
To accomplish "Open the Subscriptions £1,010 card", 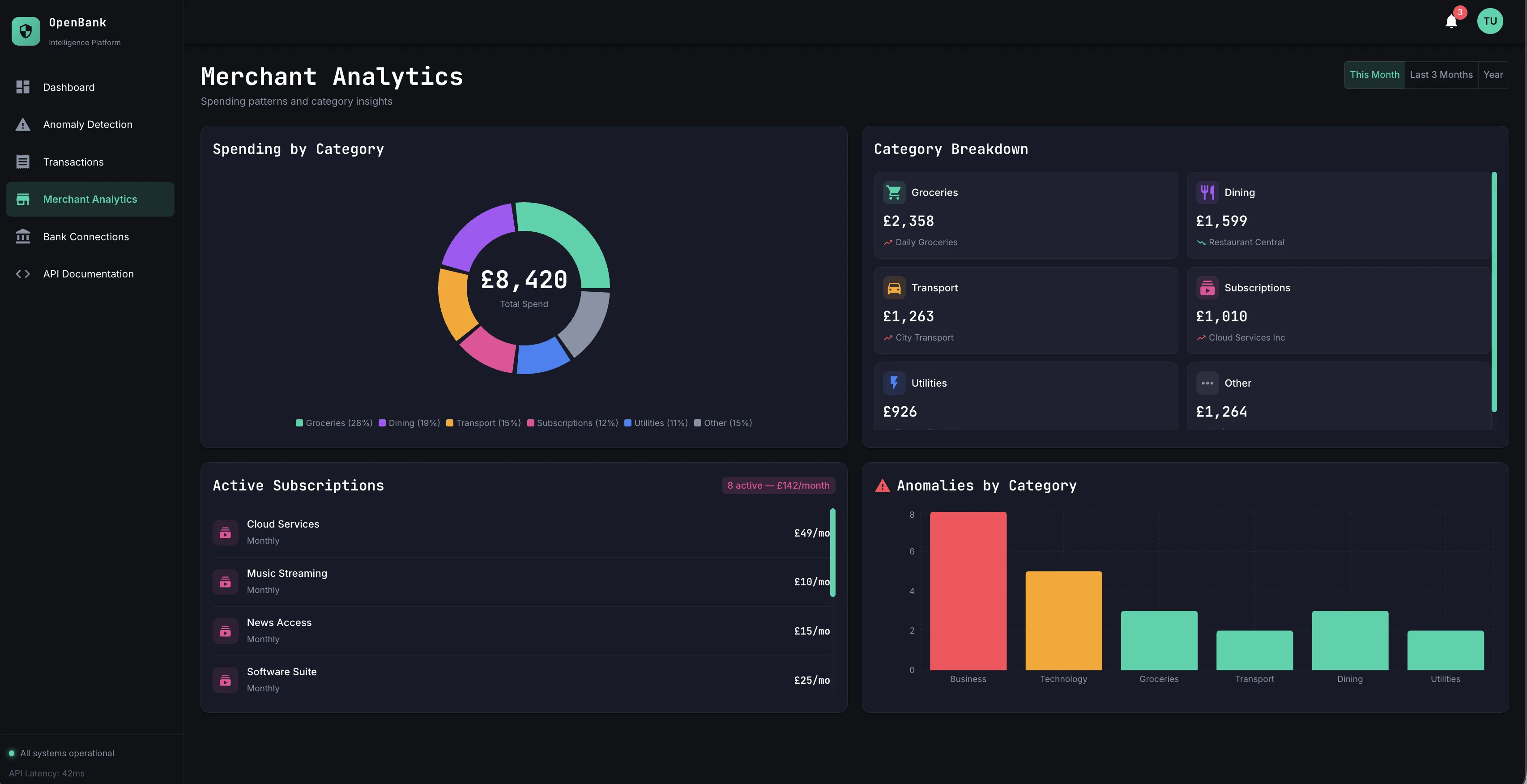I will coord(1339,311).
